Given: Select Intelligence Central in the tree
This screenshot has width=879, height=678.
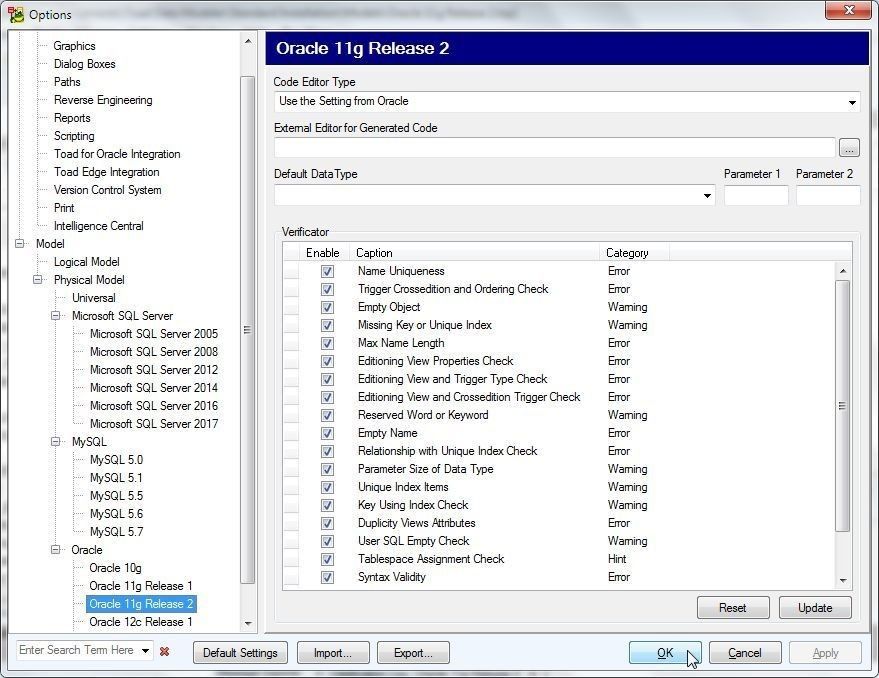Looking at the screenshot, I should click(x=99, y=225).
